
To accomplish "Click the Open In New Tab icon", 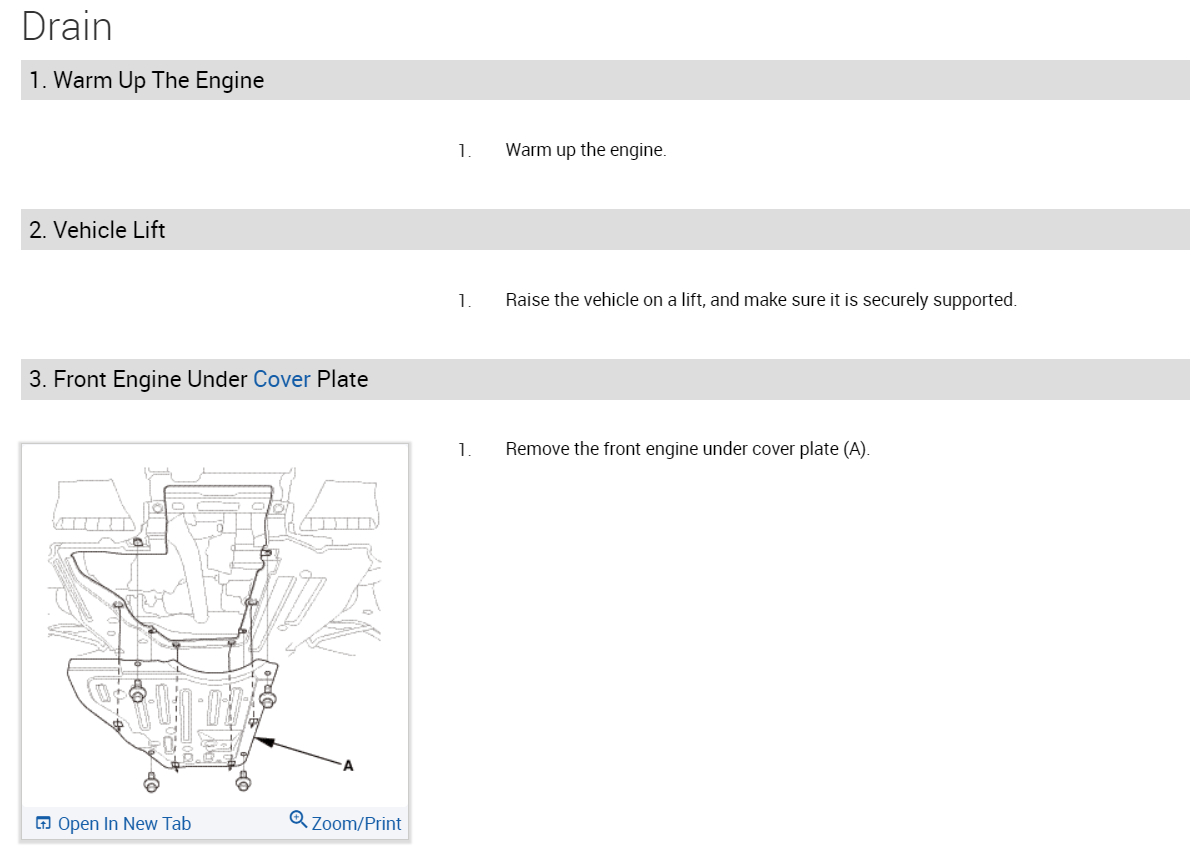I will point(43,824).
